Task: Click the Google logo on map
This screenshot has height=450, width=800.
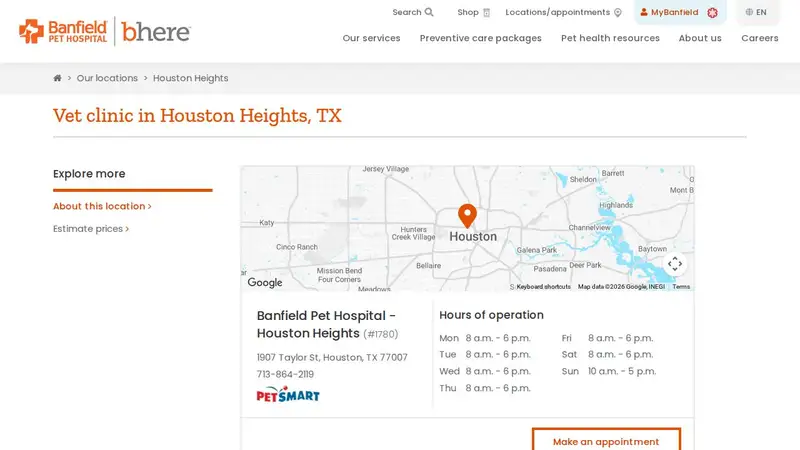Action: [265, 282]
